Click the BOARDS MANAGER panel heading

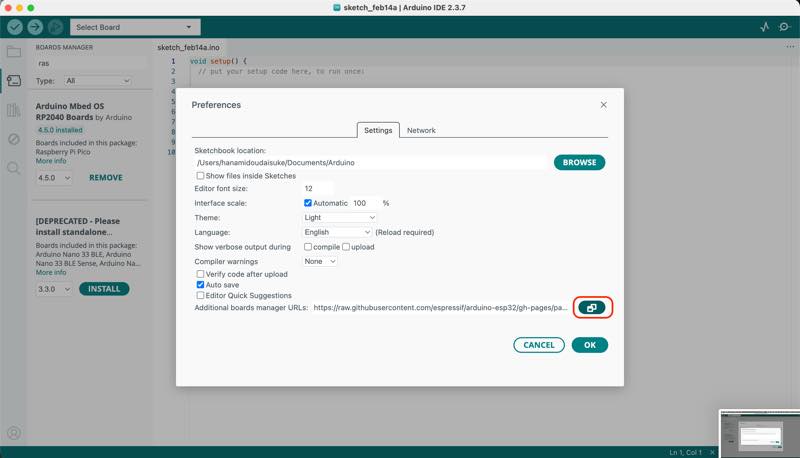click(64, 47)
